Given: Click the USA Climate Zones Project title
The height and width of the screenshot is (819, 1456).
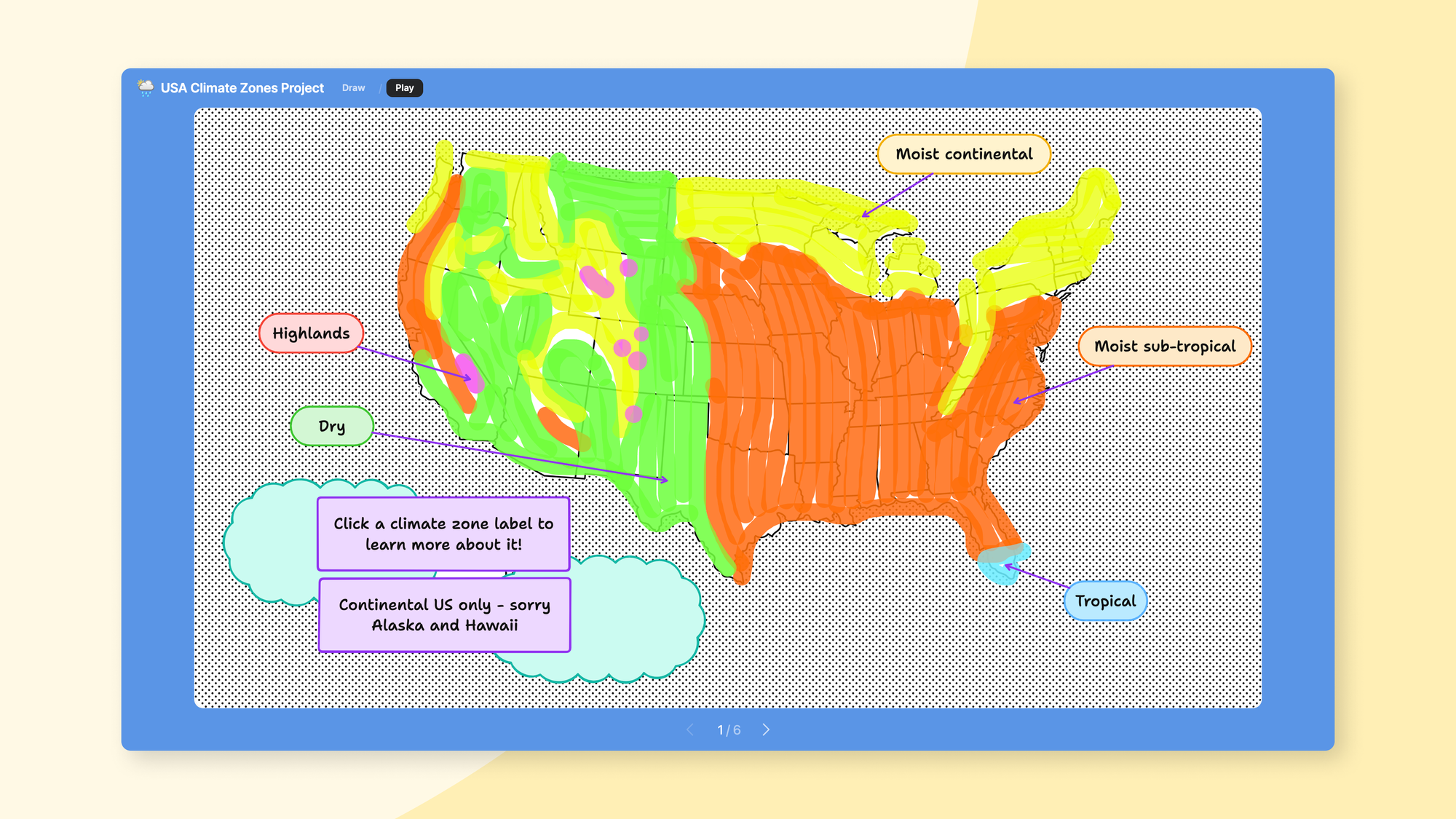Looking at the screenshot, I should 242,88.
